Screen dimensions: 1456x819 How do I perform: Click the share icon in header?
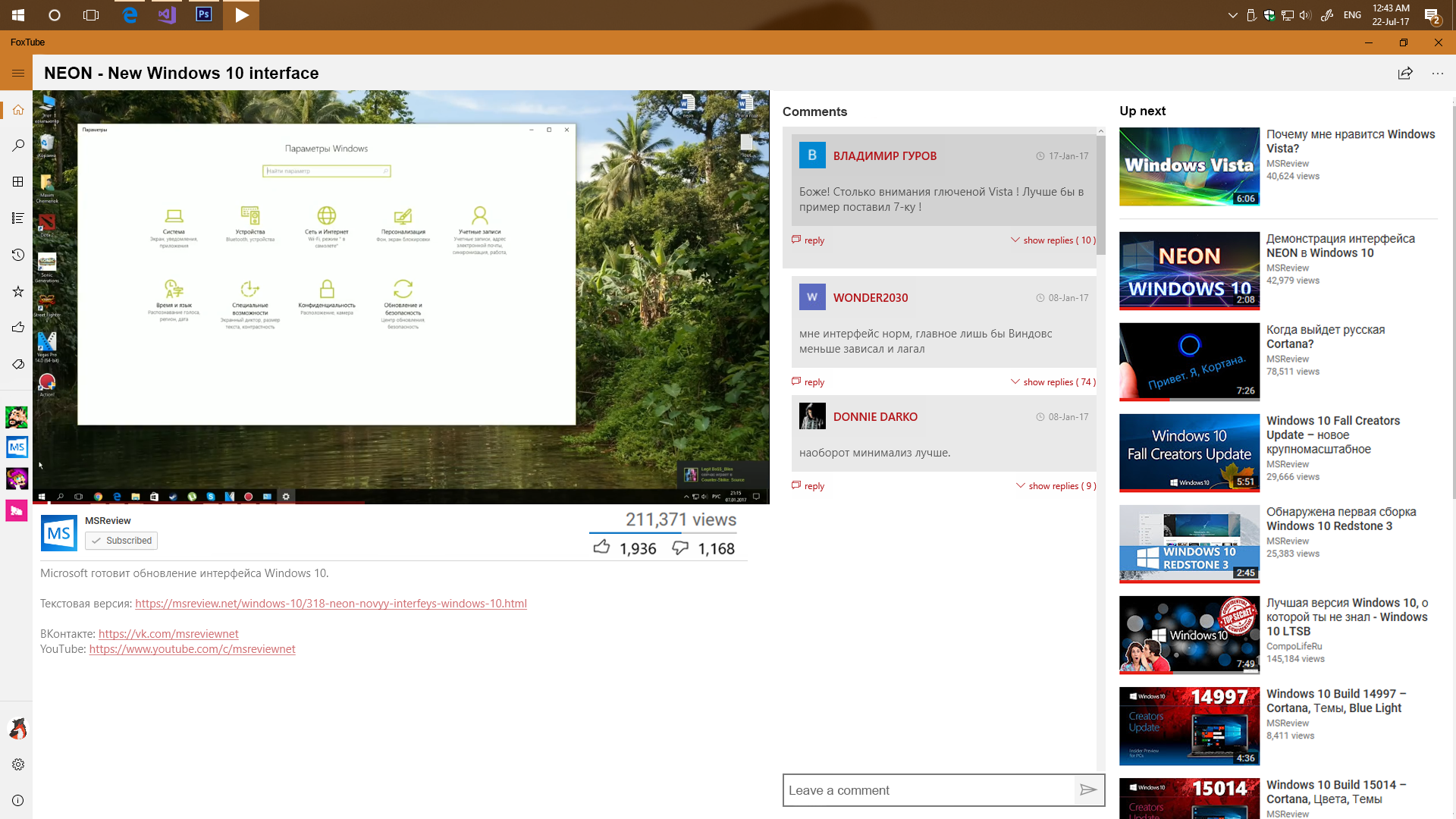(1405, 73)
